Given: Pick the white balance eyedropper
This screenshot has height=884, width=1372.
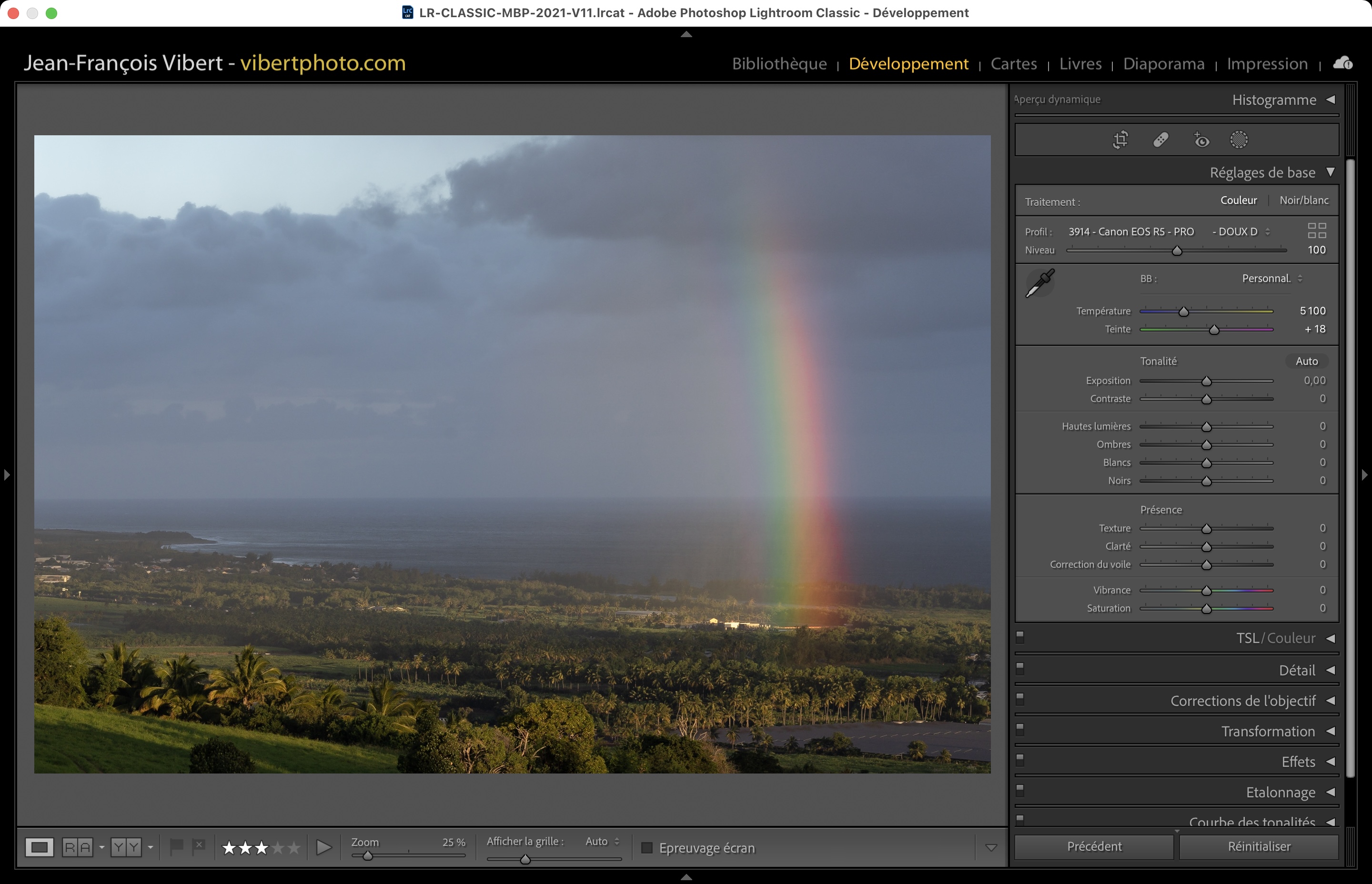Looking at the screenshot, I should tap(1039, 283).
